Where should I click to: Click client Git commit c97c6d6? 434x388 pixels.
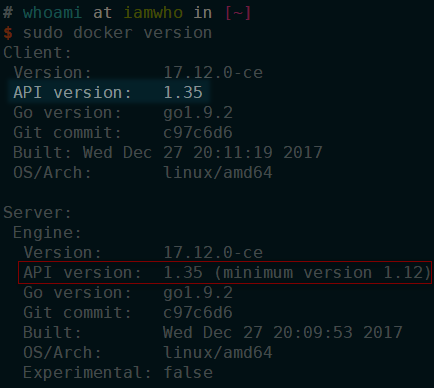[x=198, y=133]
